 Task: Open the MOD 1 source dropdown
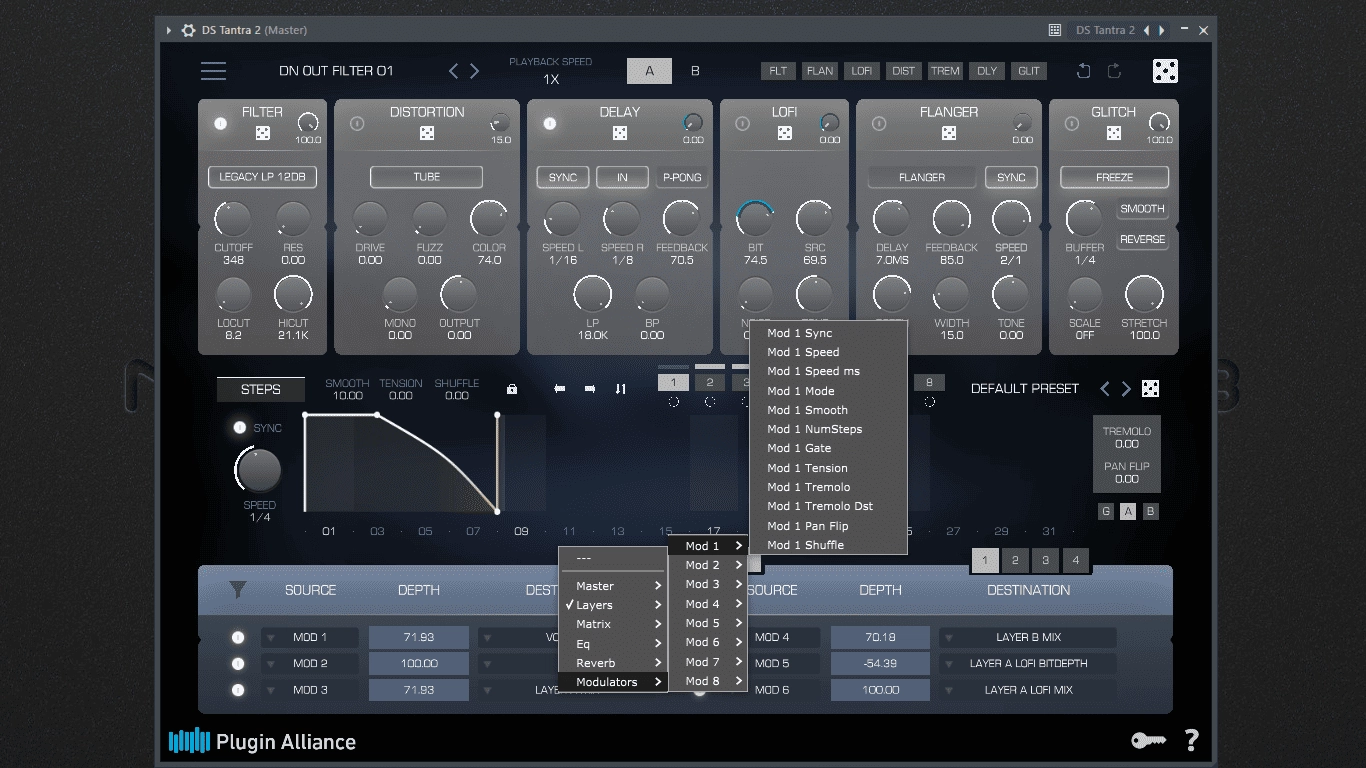(310, 637)
